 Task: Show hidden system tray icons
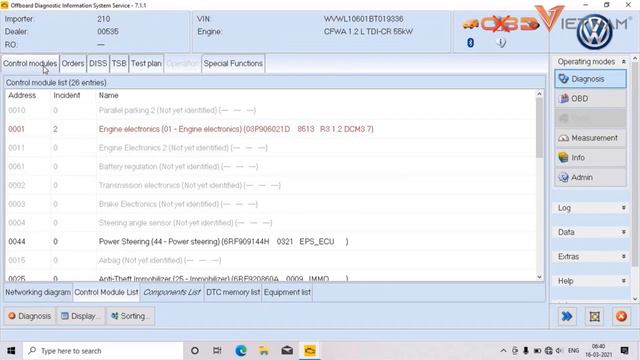point(504,351)
